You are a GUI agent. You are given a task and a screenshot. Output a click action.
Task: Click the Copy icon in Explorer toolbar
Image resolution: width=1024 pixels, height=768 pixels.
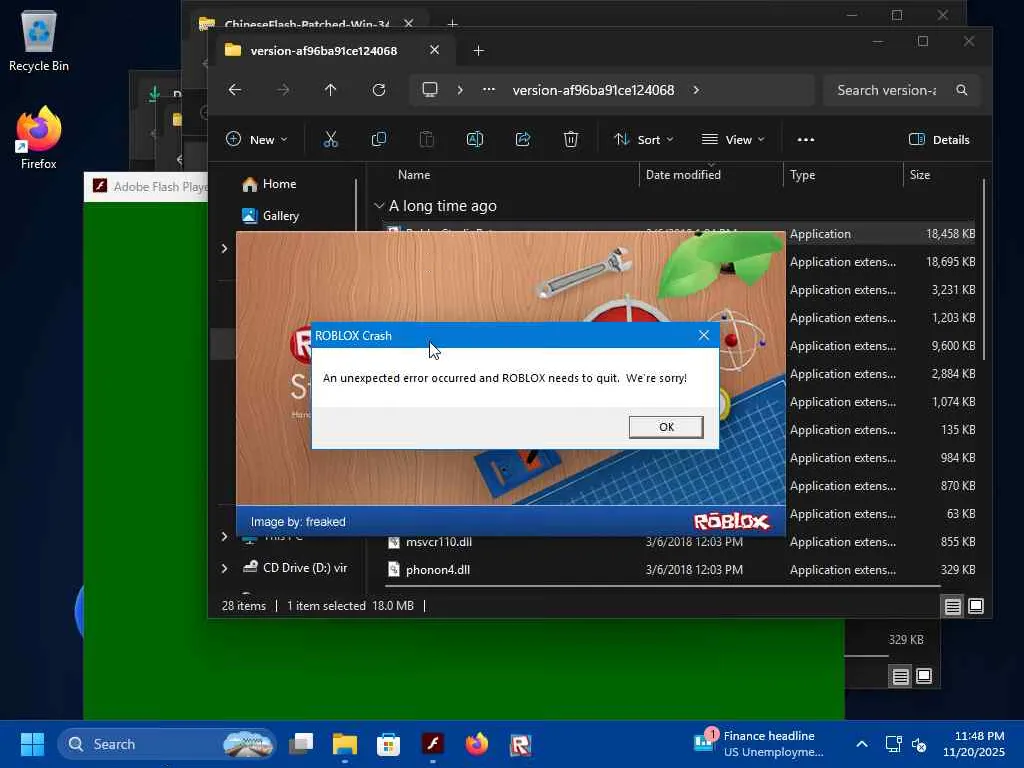tap(379, 139)
